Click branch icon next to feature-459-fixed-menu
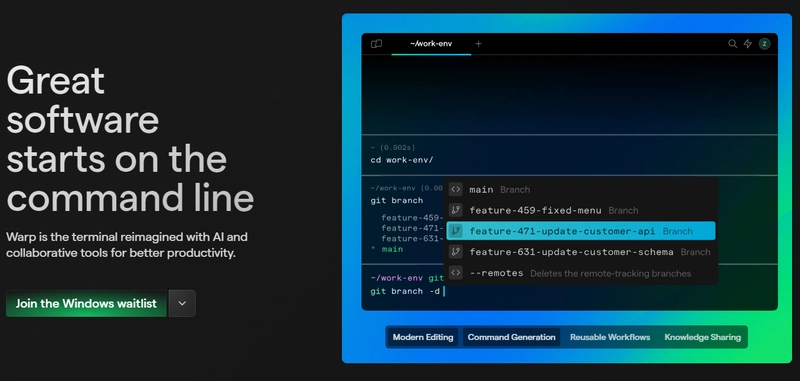 click(x=456, y=210)
